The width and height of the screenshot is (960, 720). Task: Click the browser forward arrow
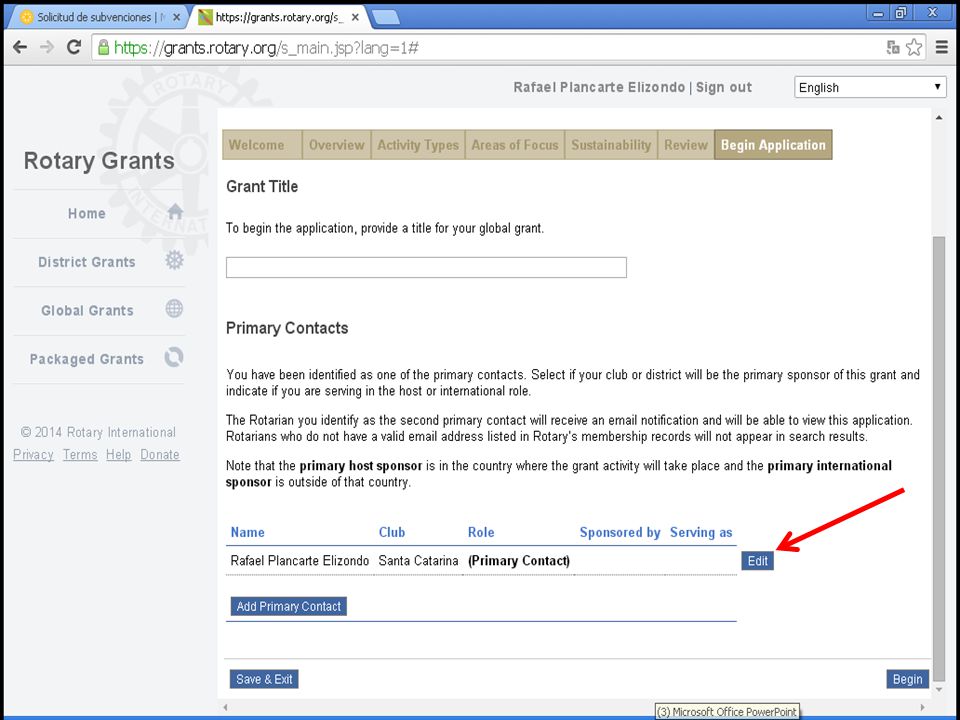(x=47, y=47)
